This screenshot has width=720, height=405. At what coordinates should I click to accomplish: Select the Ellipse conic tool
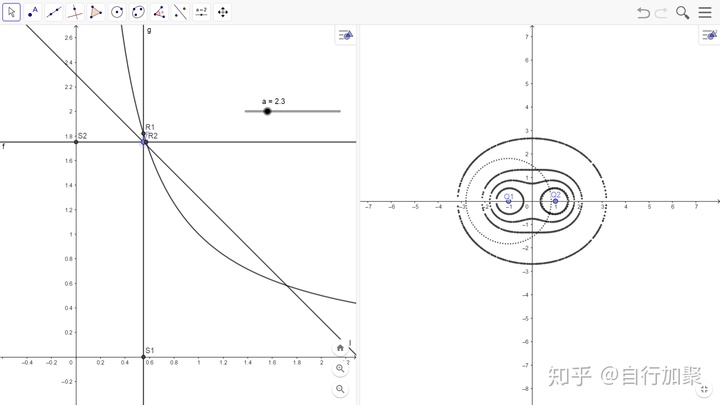[x=138, y=12]
